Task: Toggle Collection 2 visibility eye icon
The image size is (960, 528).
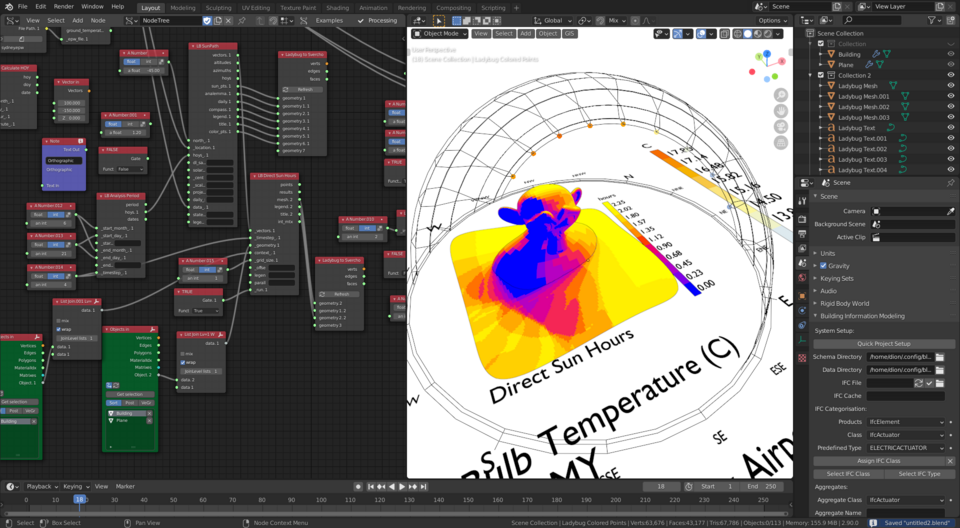Action: click(x=951, y=75)
